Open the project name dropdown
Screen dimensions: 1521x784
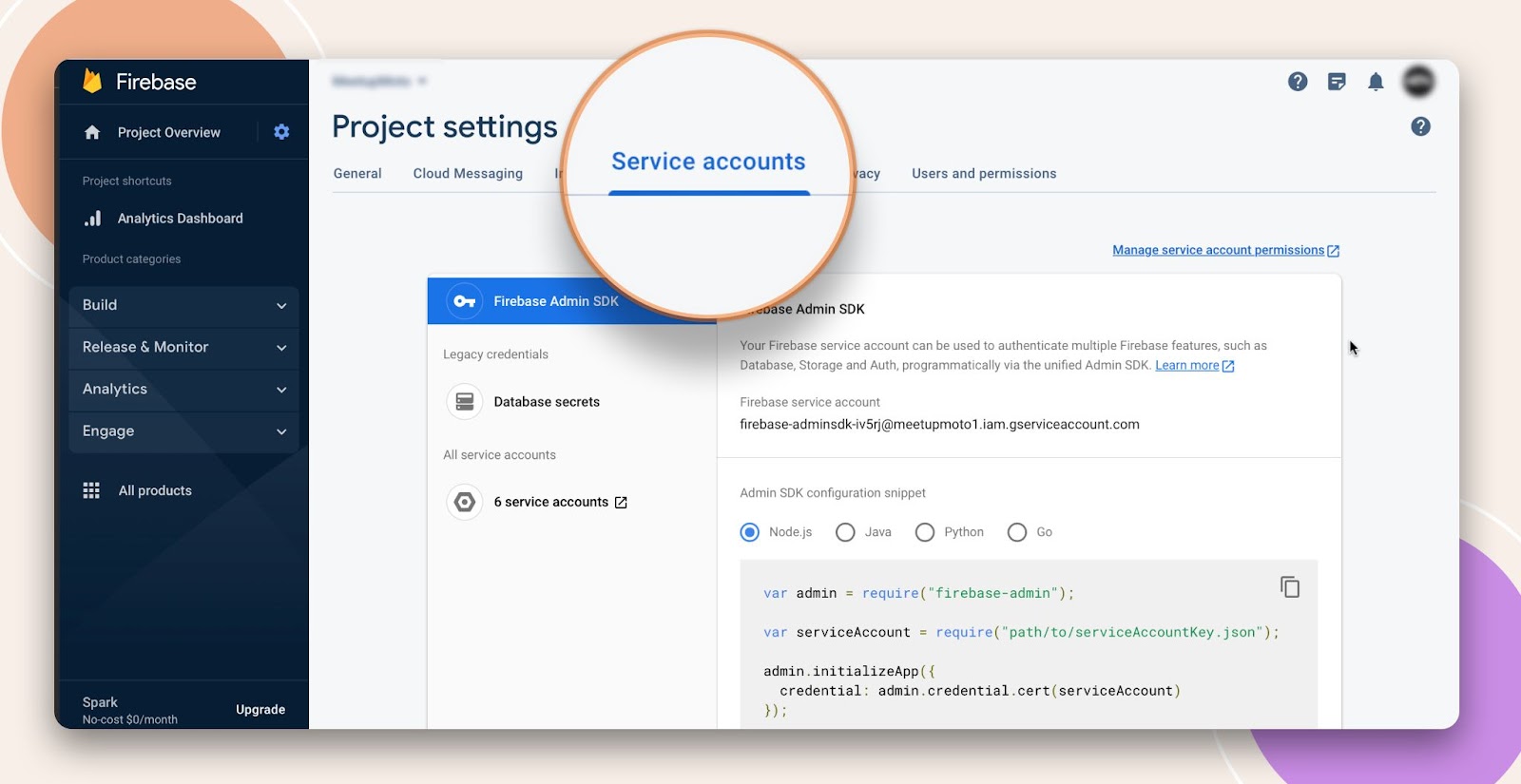[x=379, y=81]
